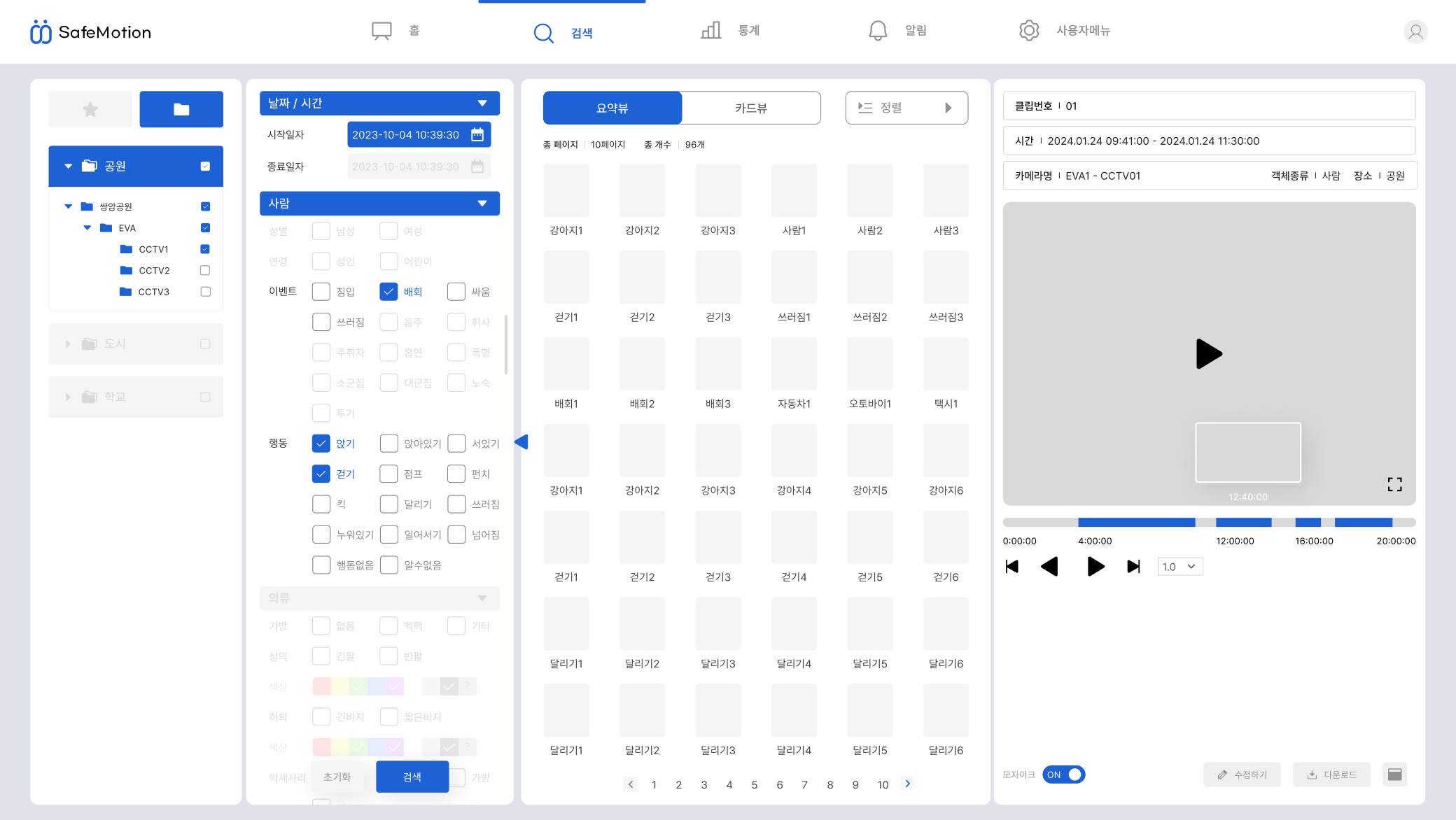
Task: Click the video timeline bar at 12:00:00
Action: (1235, 522)
